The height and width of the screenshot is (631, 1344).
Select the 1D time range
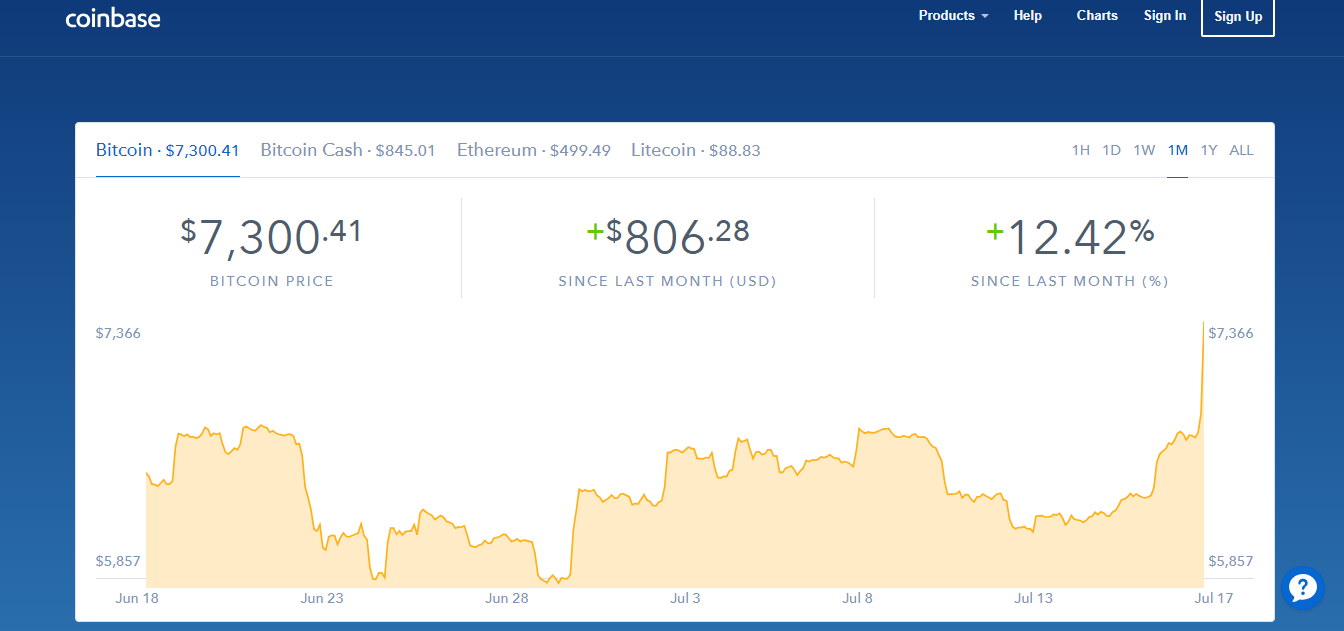point(1112,150)
